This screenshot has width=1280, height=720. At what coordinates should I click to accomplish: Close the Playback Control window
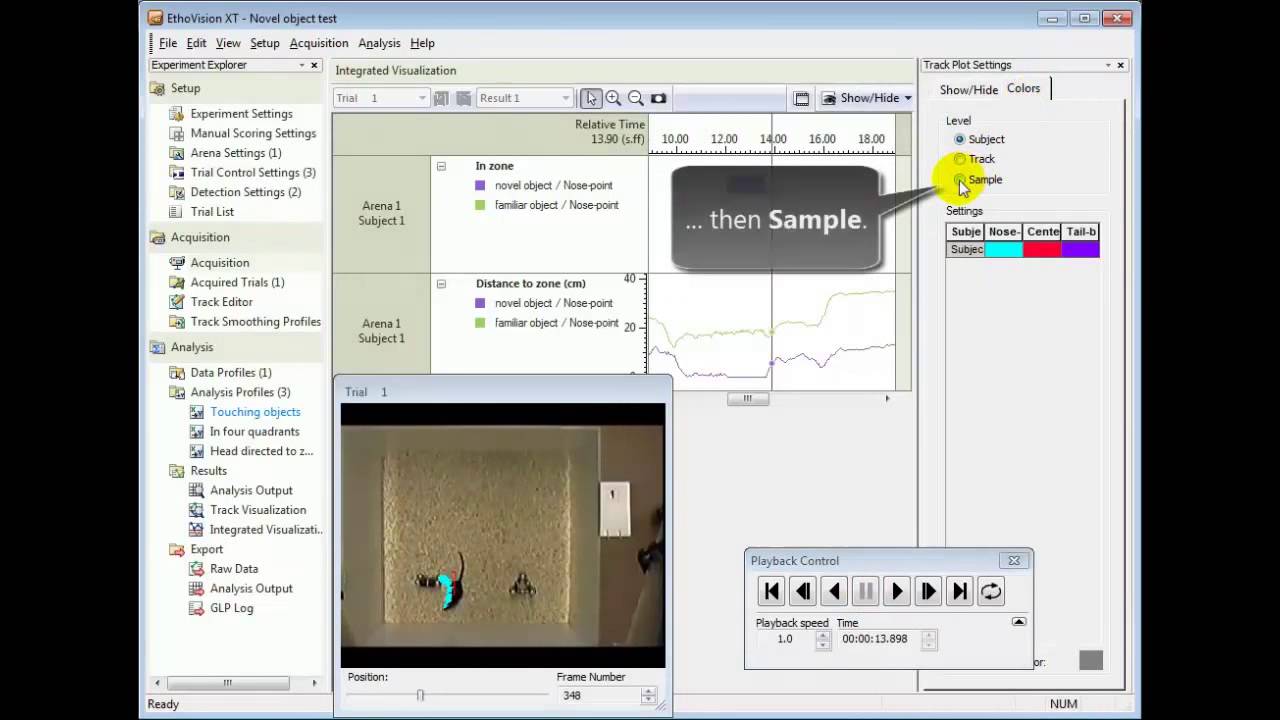pos(1014,561)
